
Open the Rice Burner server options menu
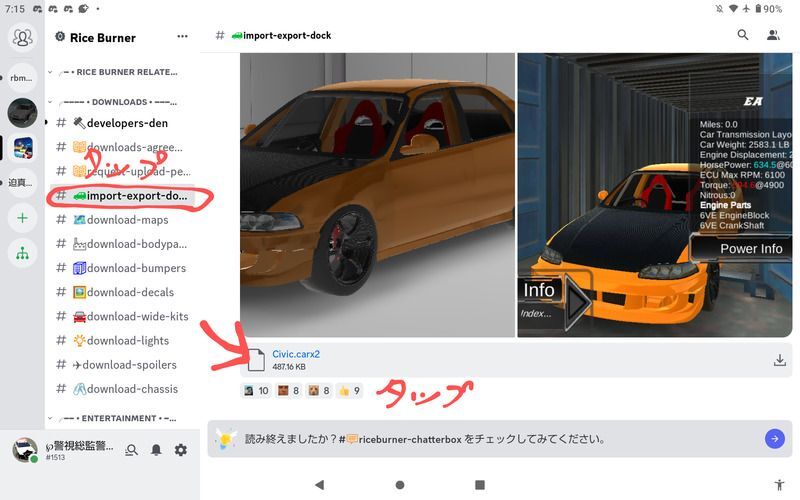(x=182, y=37)
